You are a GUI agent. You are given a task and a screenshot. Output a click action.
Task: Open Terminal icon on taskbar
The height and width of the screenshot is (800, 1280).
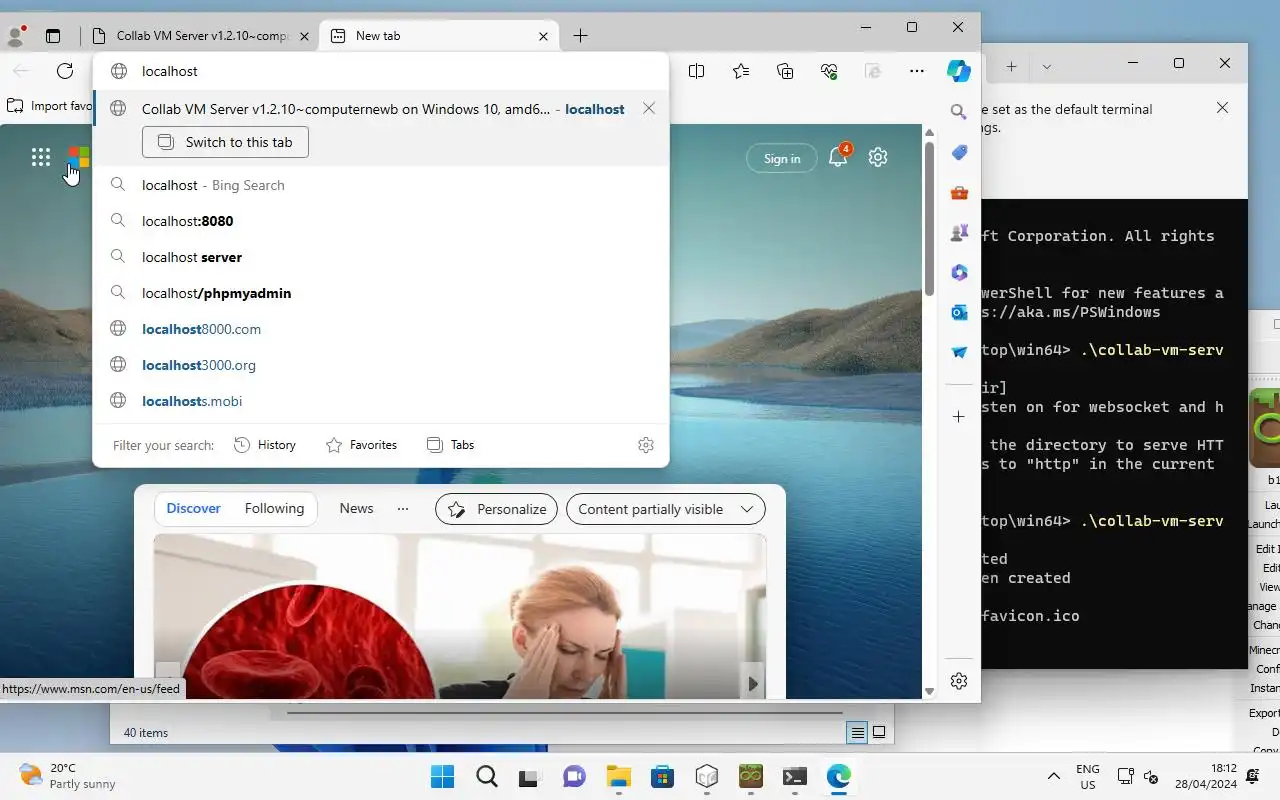(x=795, y=776)
